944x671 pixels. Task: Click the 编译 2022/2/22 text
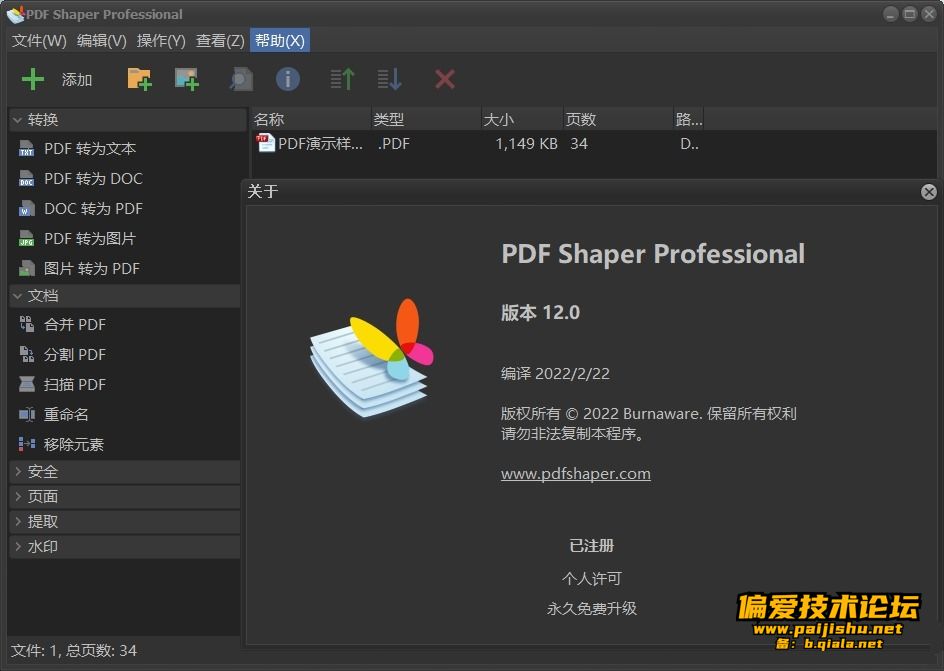pos(555,374)
